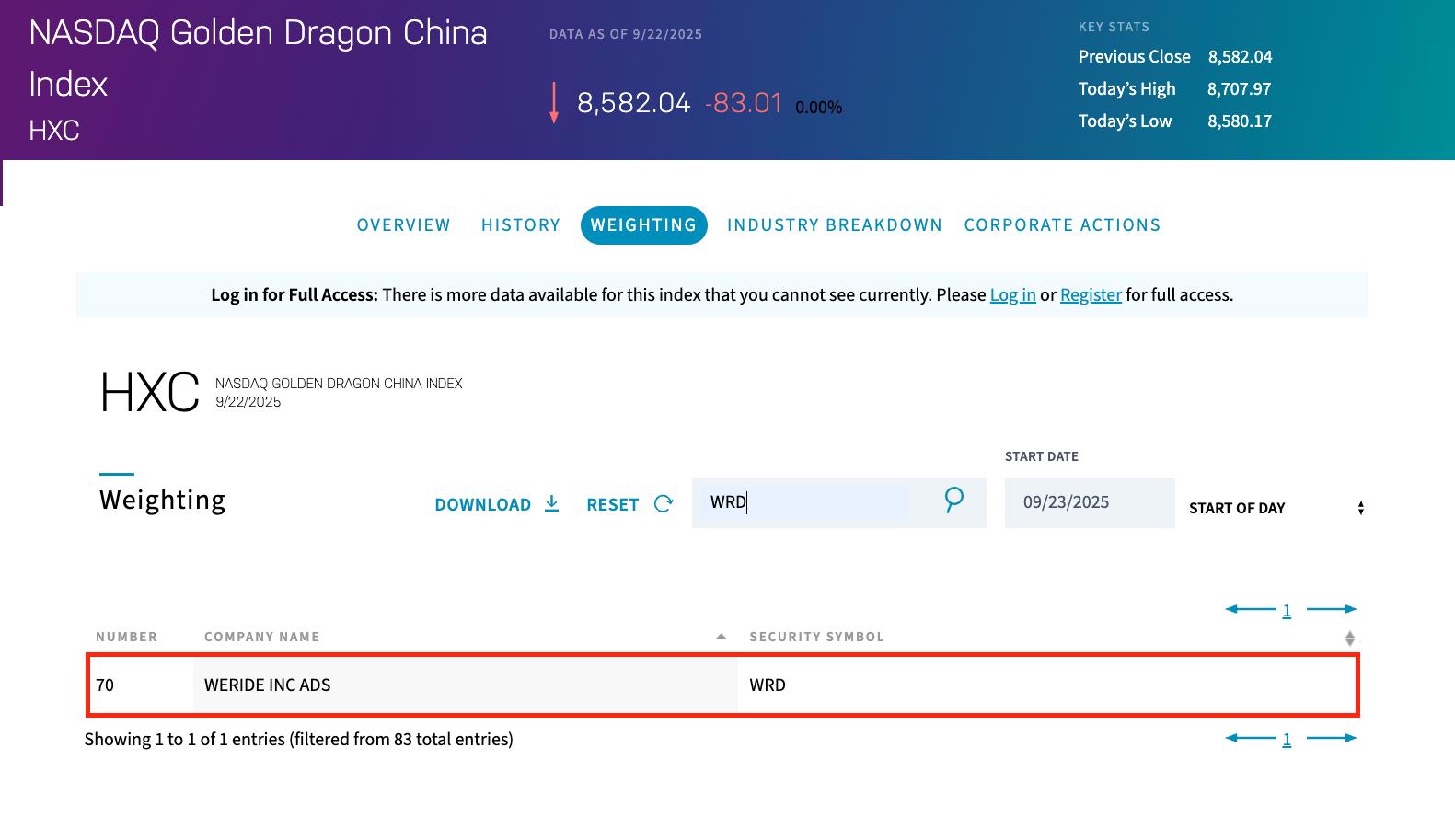Go to next page using arrow above table
Screen dimensions: 1455x840
1332,609
